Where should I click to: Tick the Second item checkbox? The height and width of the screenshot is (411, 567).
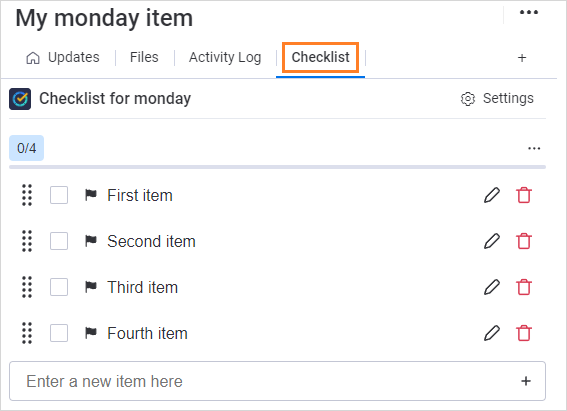click(59, 241)
